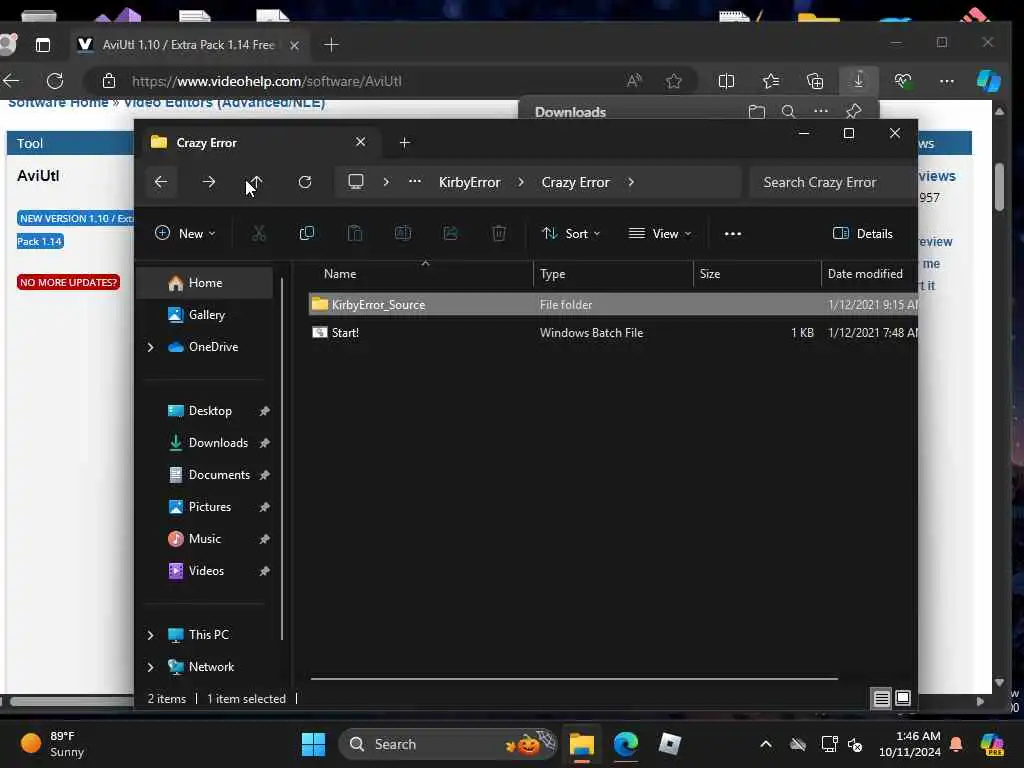The height and width of the screenshot is (768, 1024).
Task: Go up one folder level
Action: [256, 182]
